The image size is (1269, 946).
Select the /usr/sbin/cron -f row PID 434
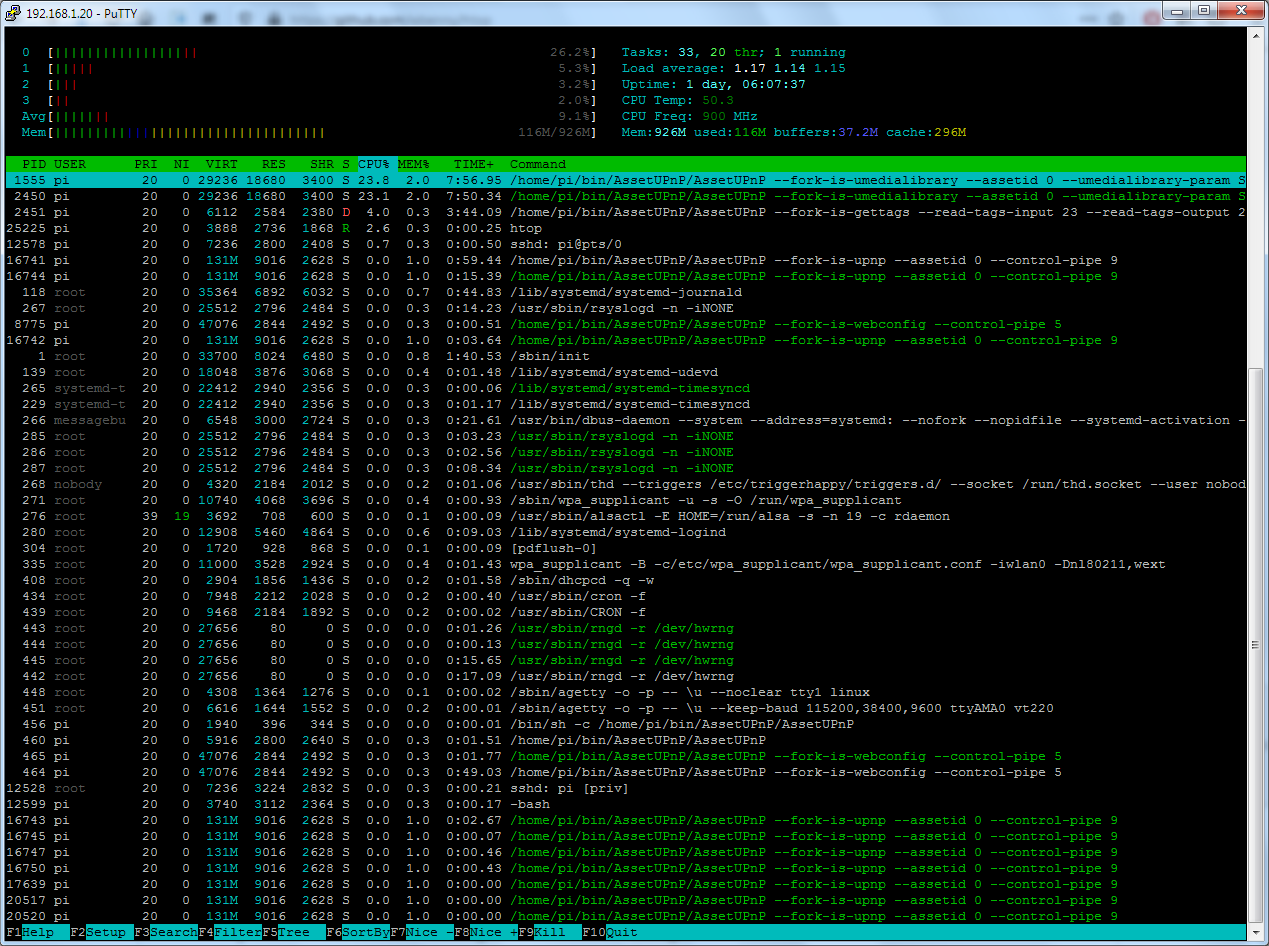pos(626,596)
